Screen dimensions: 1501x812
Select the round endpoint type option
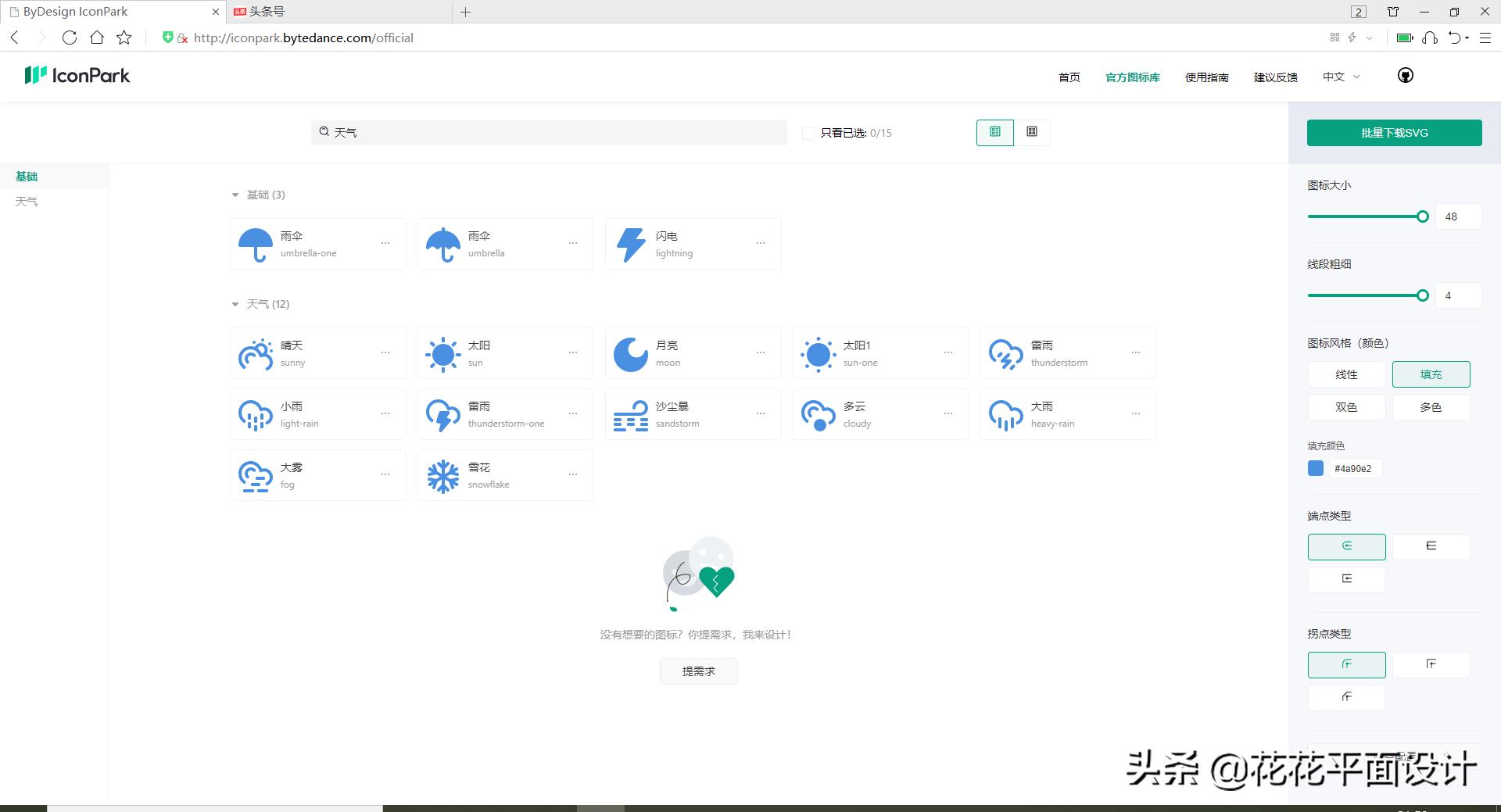(x=1346, y=547)
